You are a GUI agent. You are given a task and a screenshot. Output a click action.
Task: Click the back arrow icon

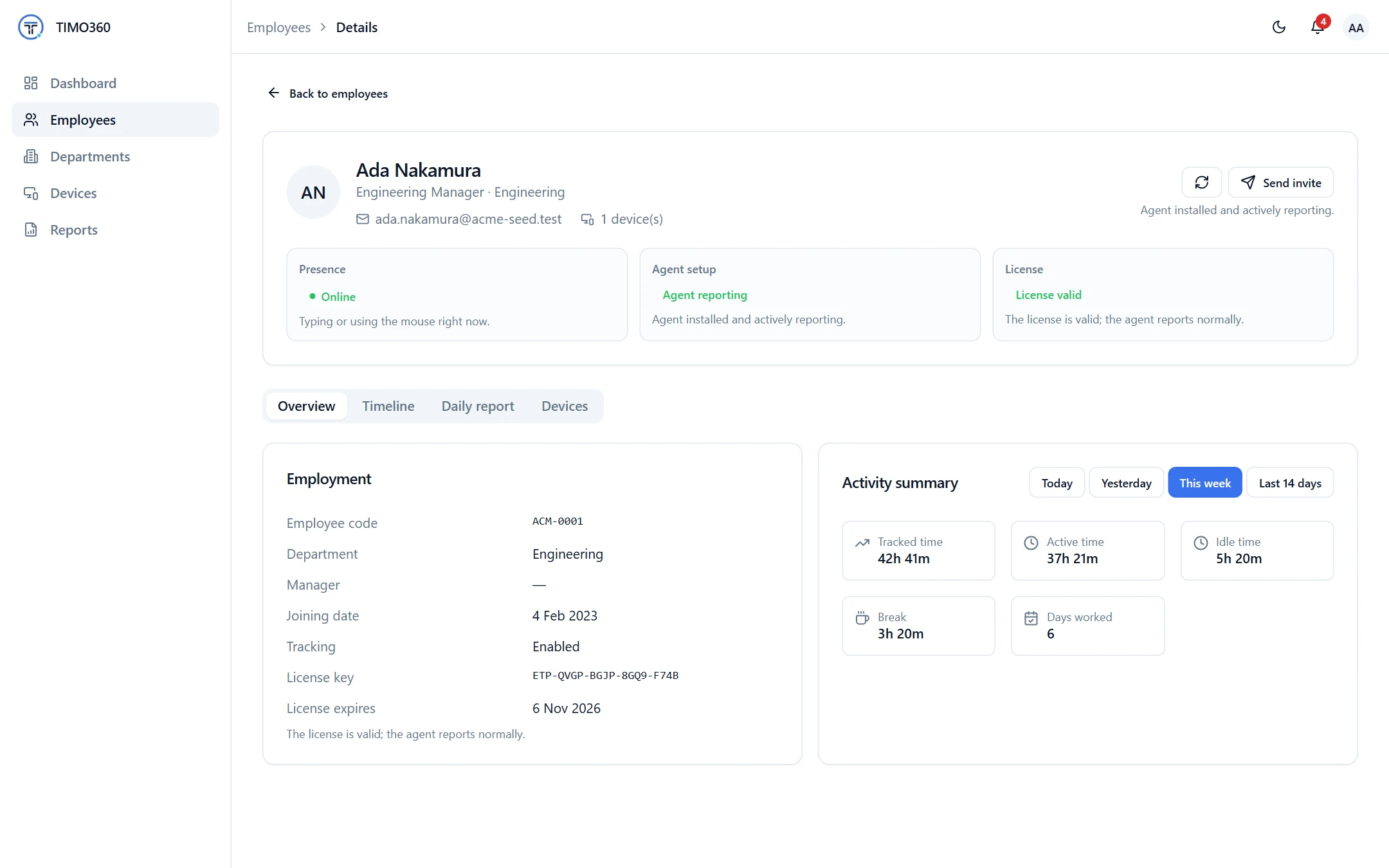pyautogui.click(x=273, y=93)
